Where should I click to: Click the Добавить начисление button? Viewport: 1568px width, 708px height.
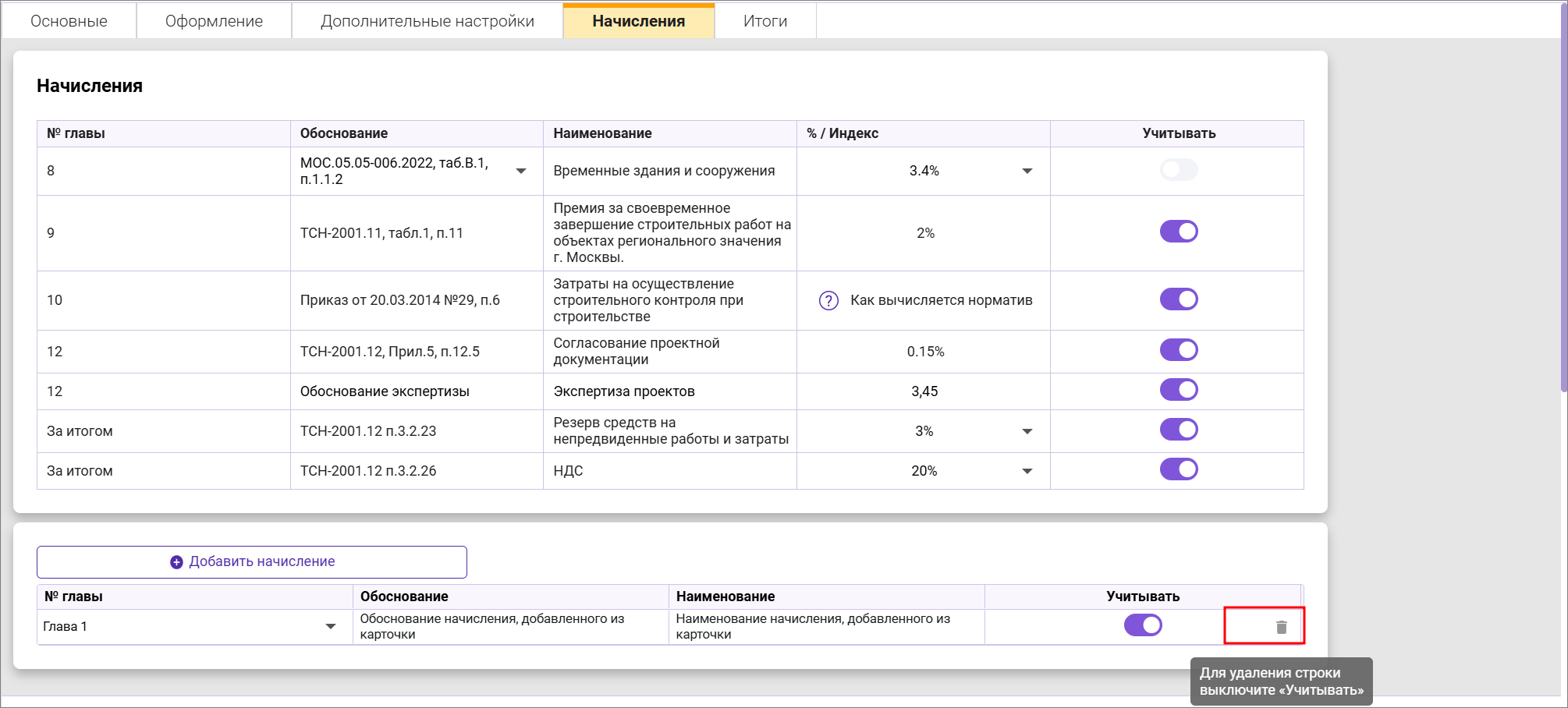tap(251, 561)
